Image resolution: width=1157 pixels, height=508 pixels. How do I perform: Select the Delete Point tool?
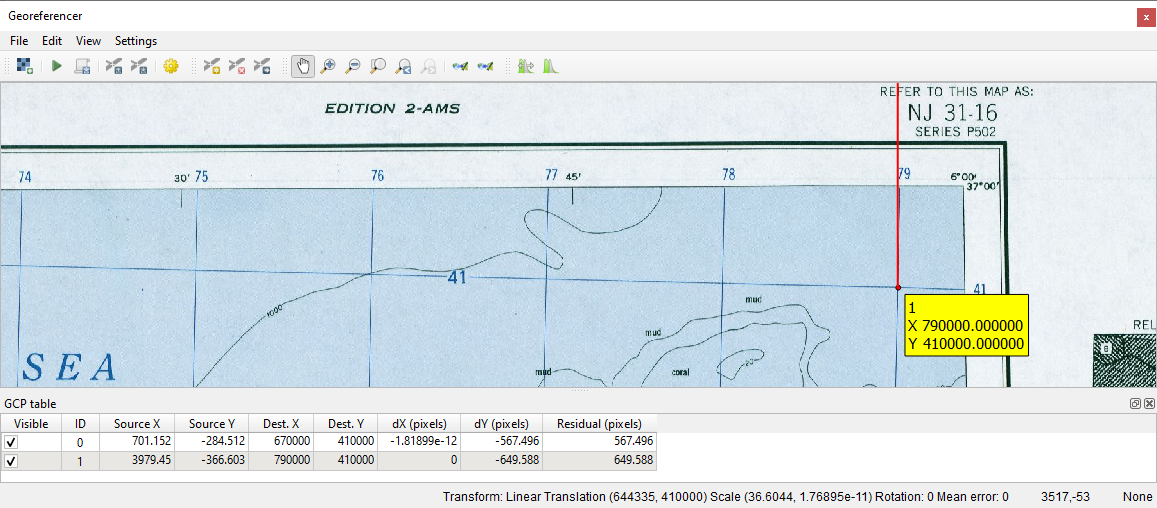pyautogui.click(x=237, y=66)
